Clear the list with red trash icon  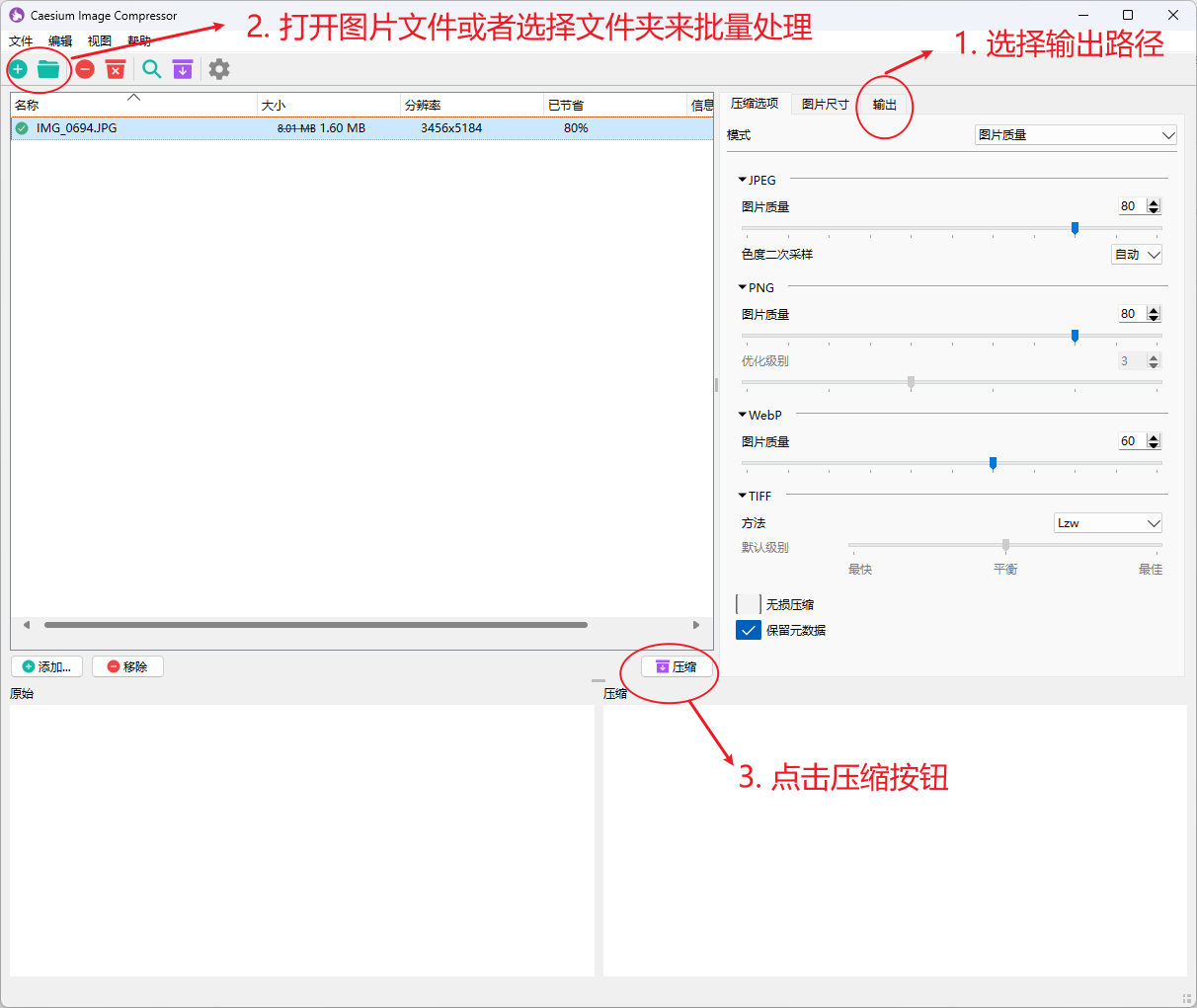tap(116, 69)
